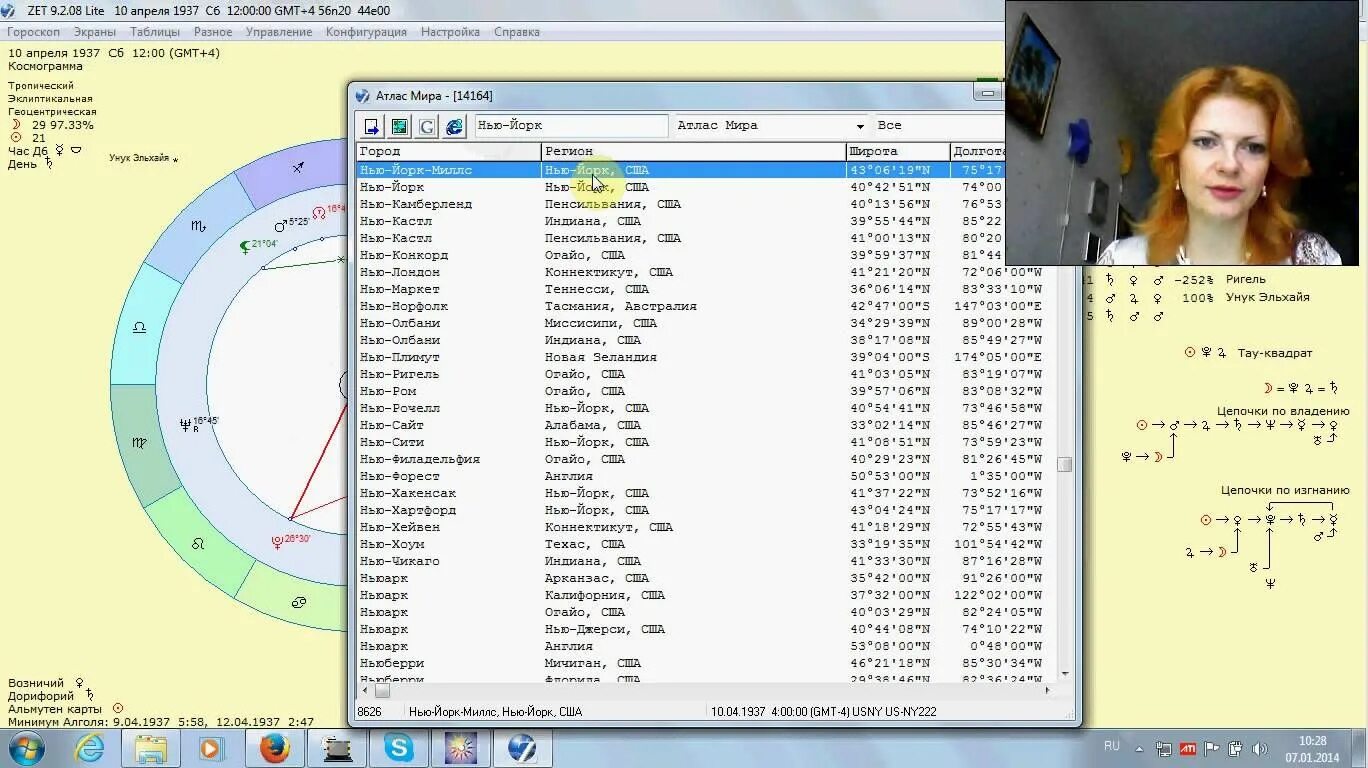Screen dimensions: 1368x768
Task: Sort list by Регион column header
Action: pos(693,151)
